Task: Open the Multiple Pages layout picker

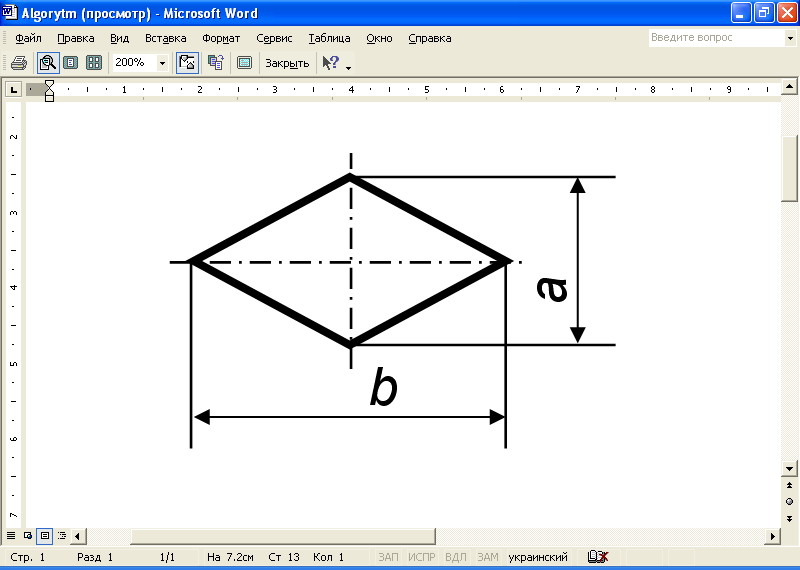Action: (94, 63)
